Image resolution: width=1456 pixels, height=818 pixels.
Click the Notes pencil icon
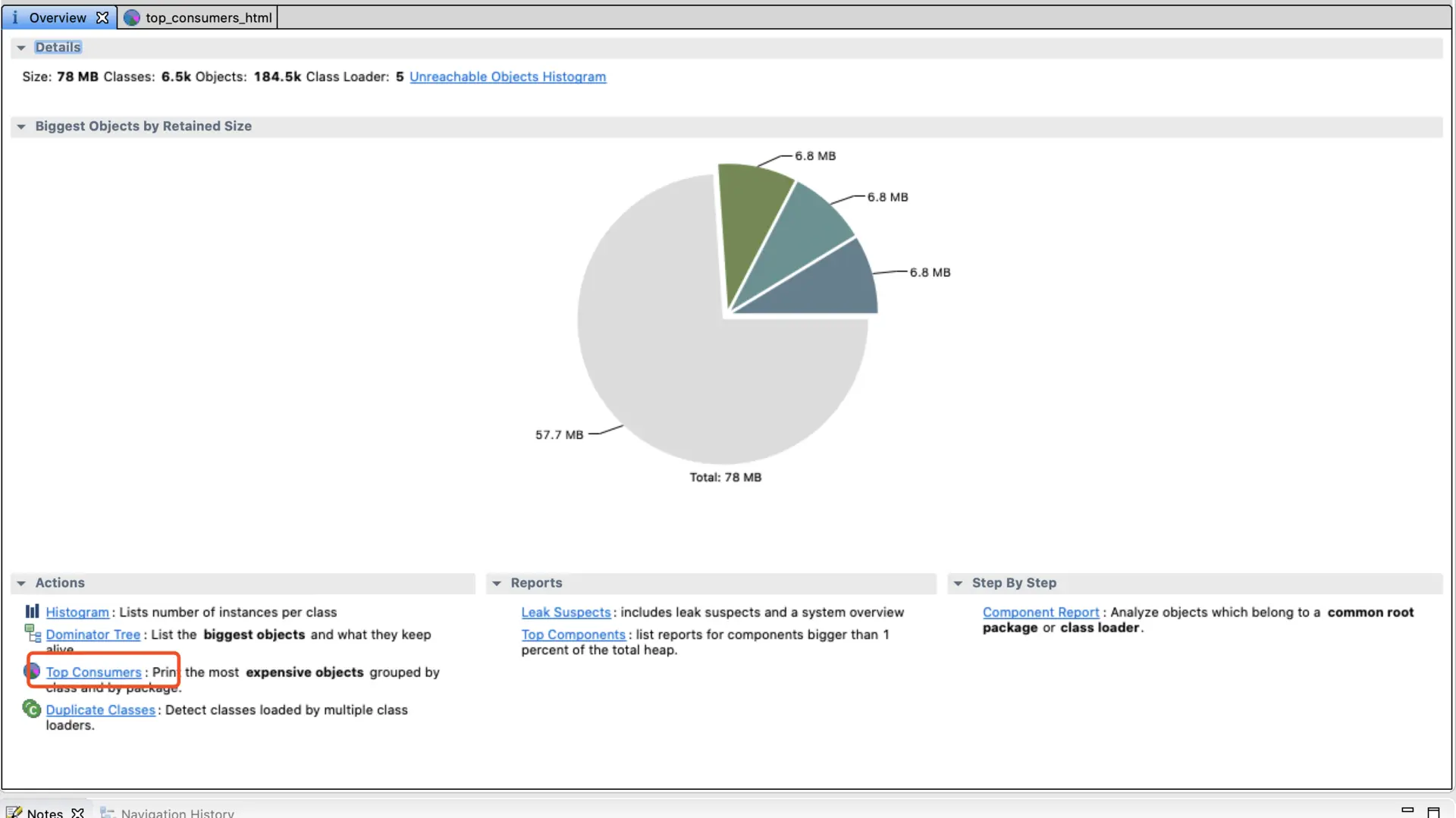(x=14, y=812)
